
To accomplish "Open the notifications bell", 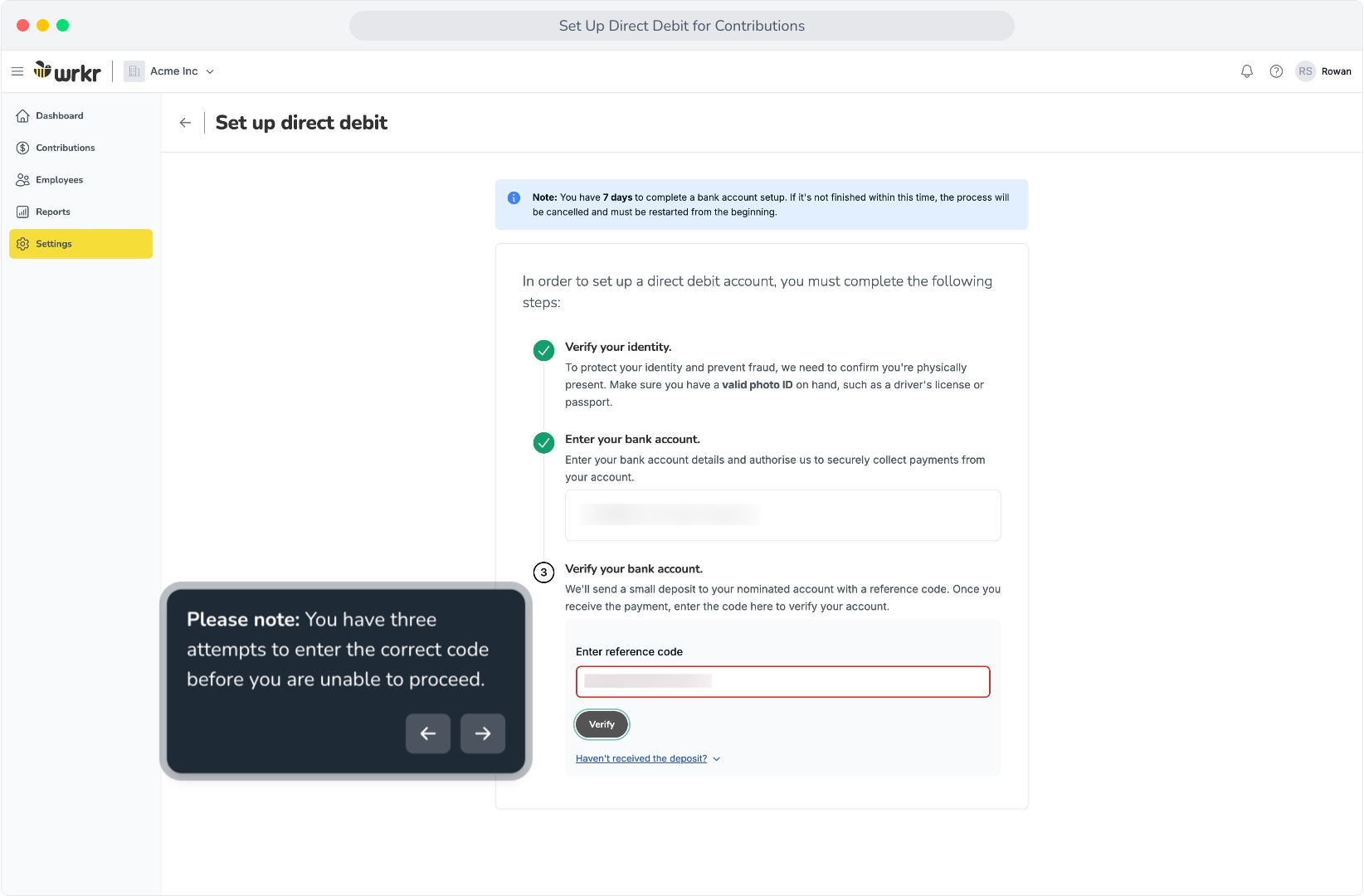I will 1247,71.
